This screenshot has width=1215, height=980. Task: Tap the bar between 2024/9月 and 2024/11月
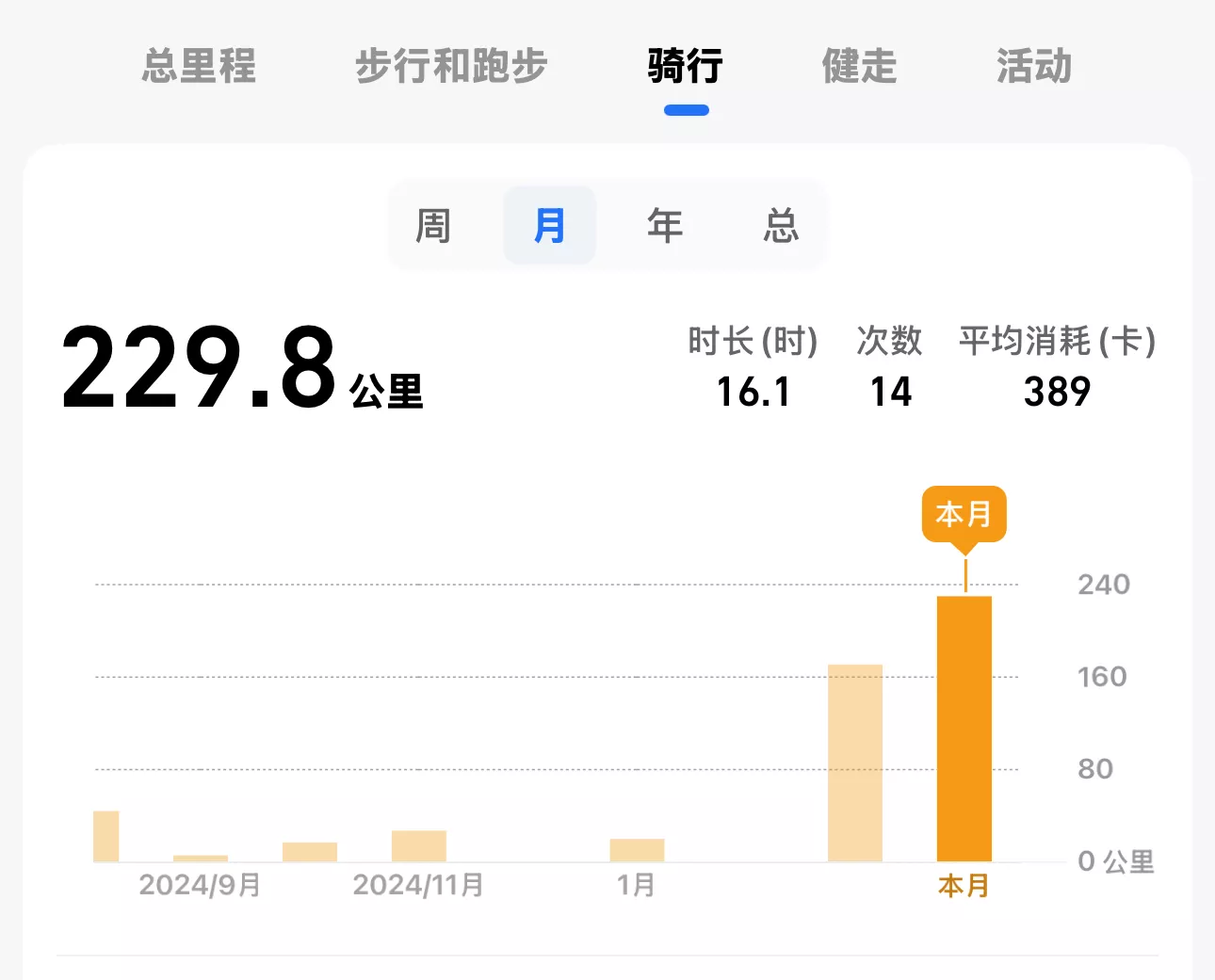310,852
